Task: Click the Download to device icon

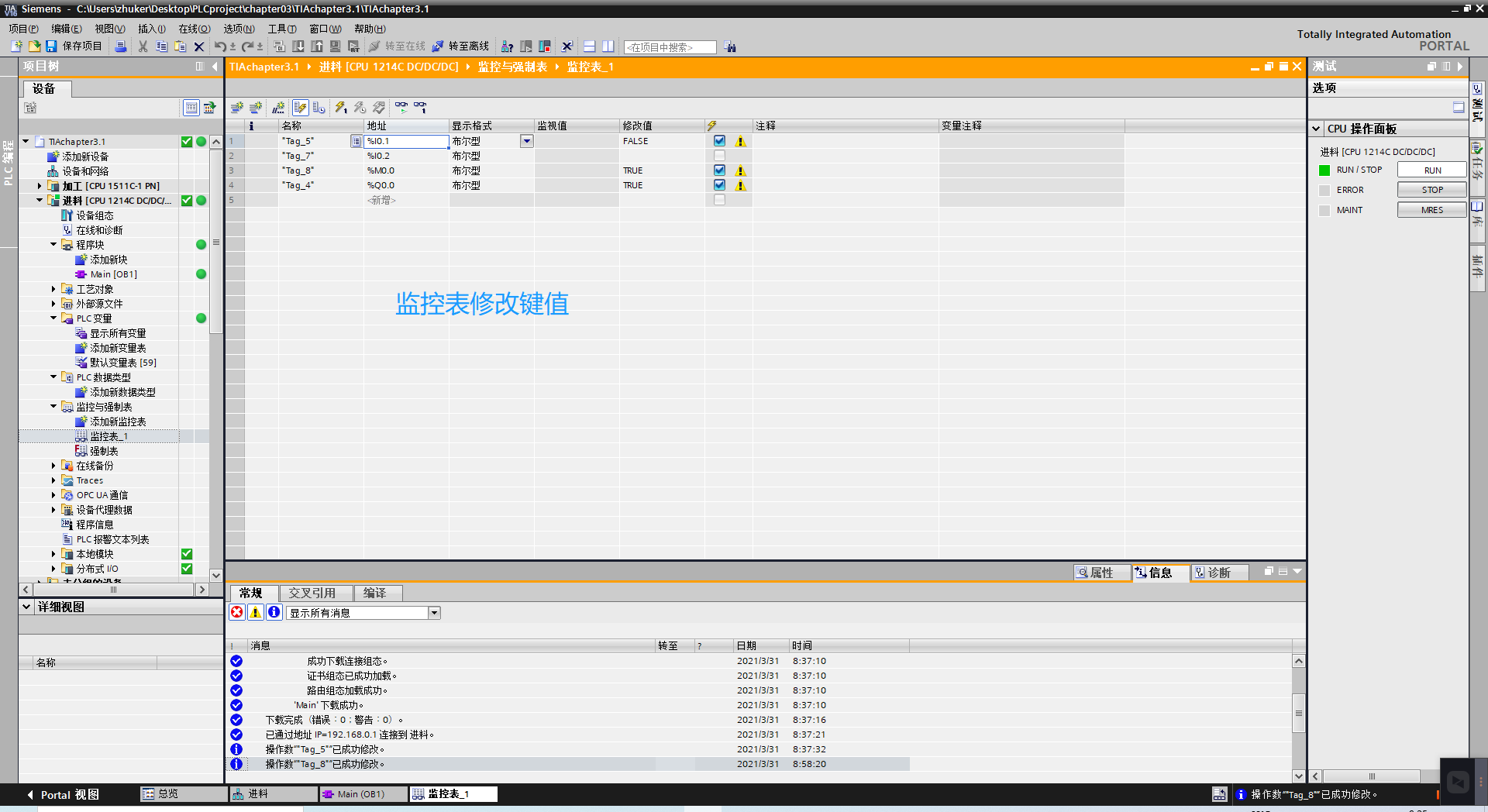Action: coord(298,46)
